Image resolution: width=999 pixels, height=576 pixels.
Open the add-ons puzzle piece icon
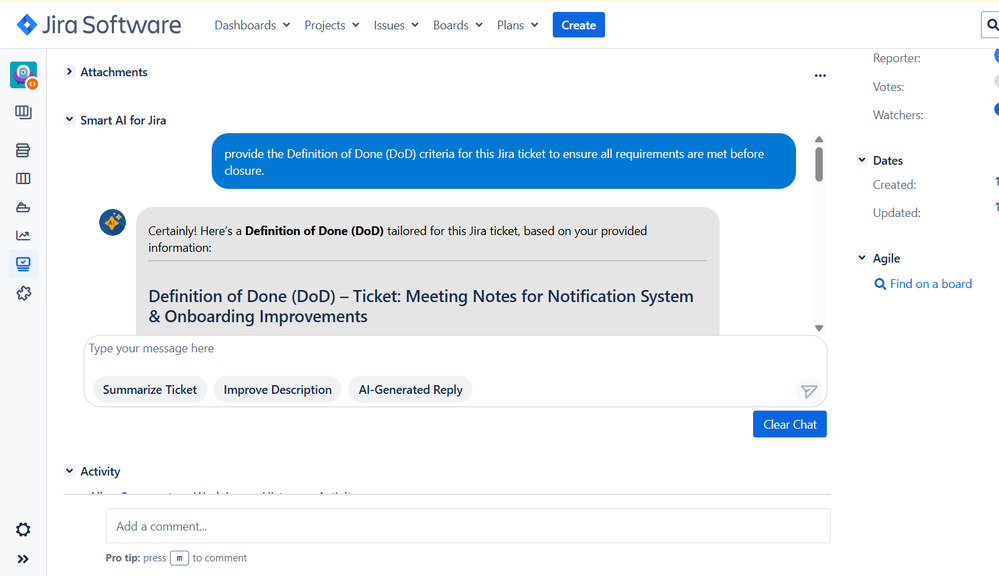pyautogui.click(x=24, y=293)
